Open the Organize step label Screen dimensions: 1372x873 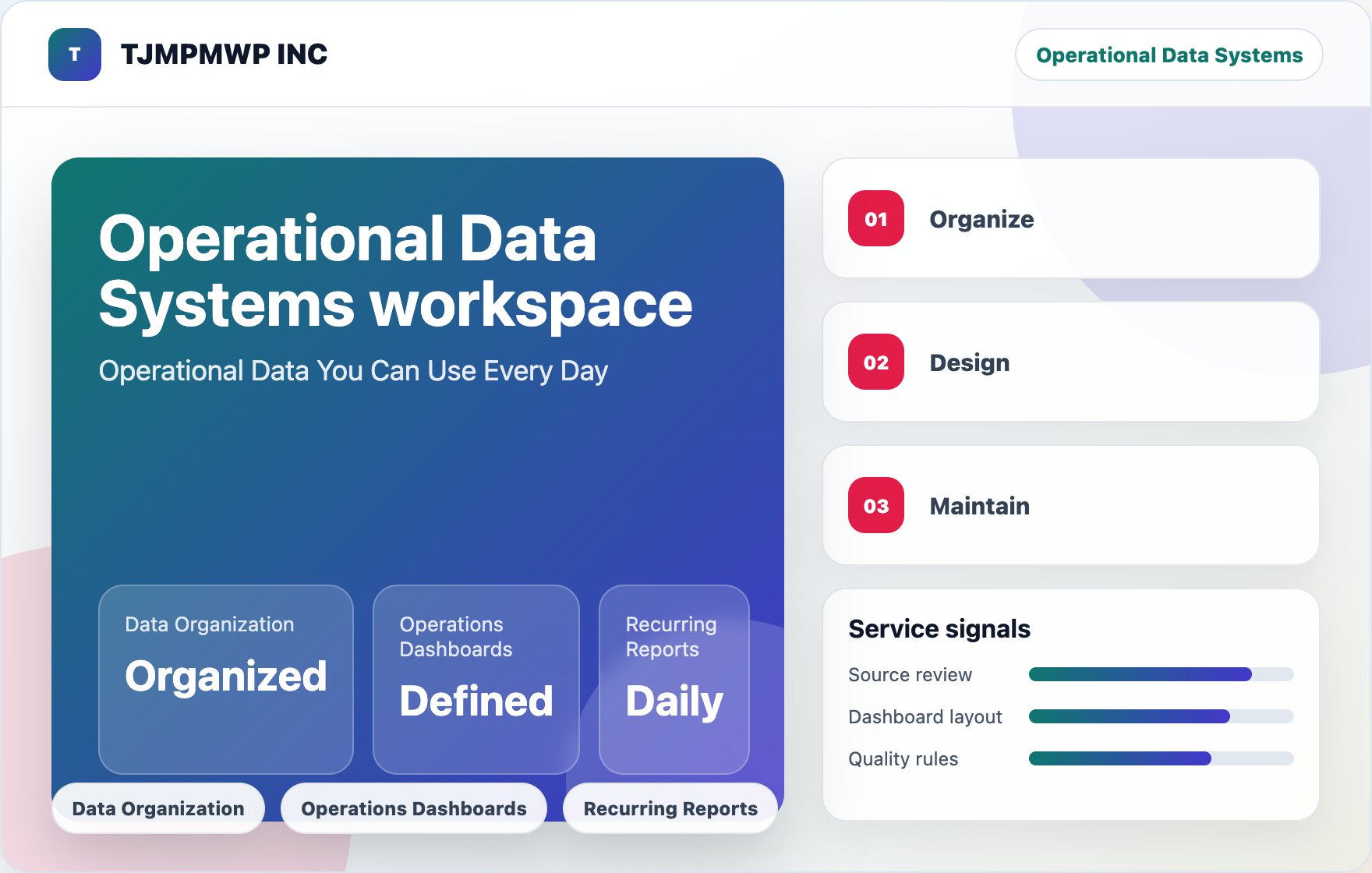point(981,219)
